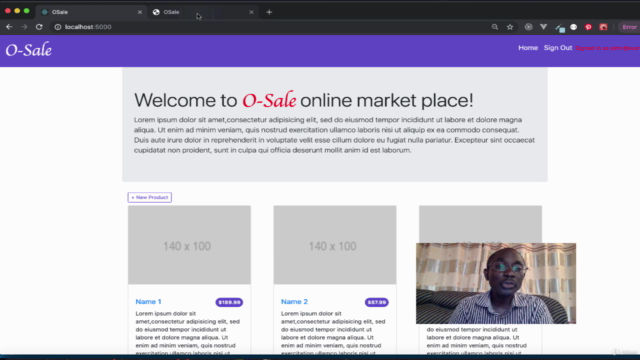Viewport: 640px width, 360px height.
Task: Click the red signed-in-as user text
Action: pyautogui.click(x=607, y=48)
